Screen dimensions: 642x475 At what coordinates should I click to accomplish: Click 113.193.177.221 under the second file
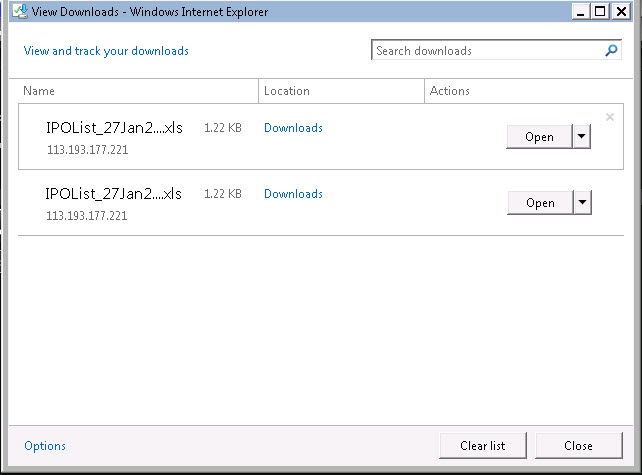pyautogui.click(x=87, y=215)
